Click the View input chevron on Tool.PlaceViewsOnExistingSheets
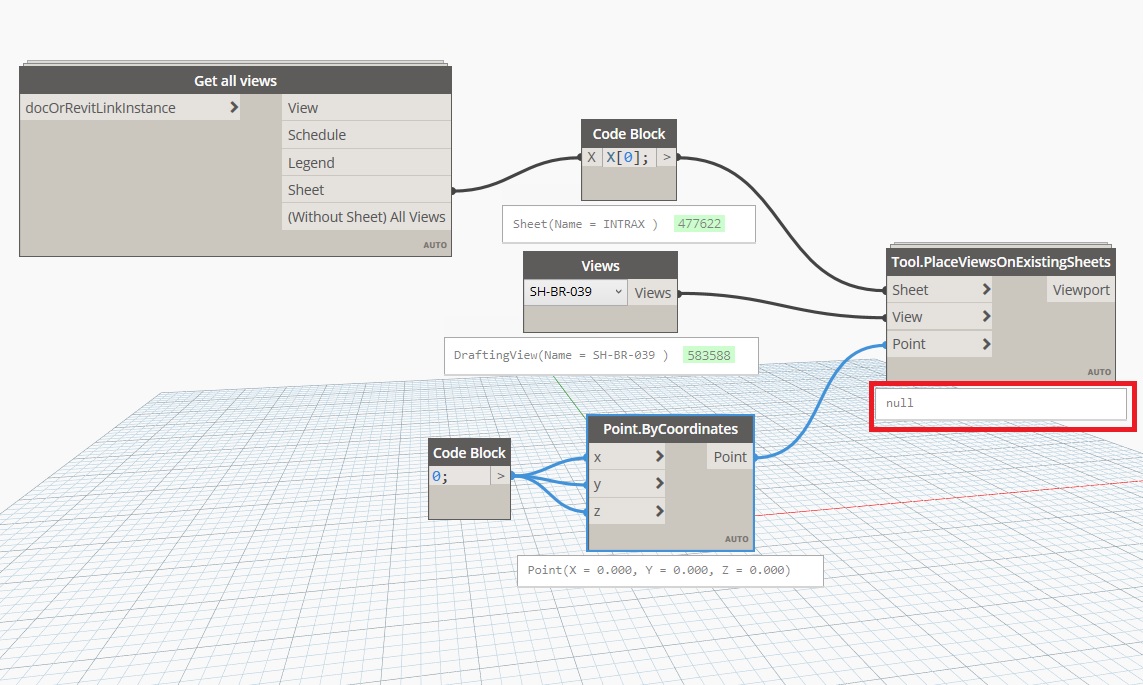Image resolution: width=1143 pixels, height=685 pixels. [985, 316]
